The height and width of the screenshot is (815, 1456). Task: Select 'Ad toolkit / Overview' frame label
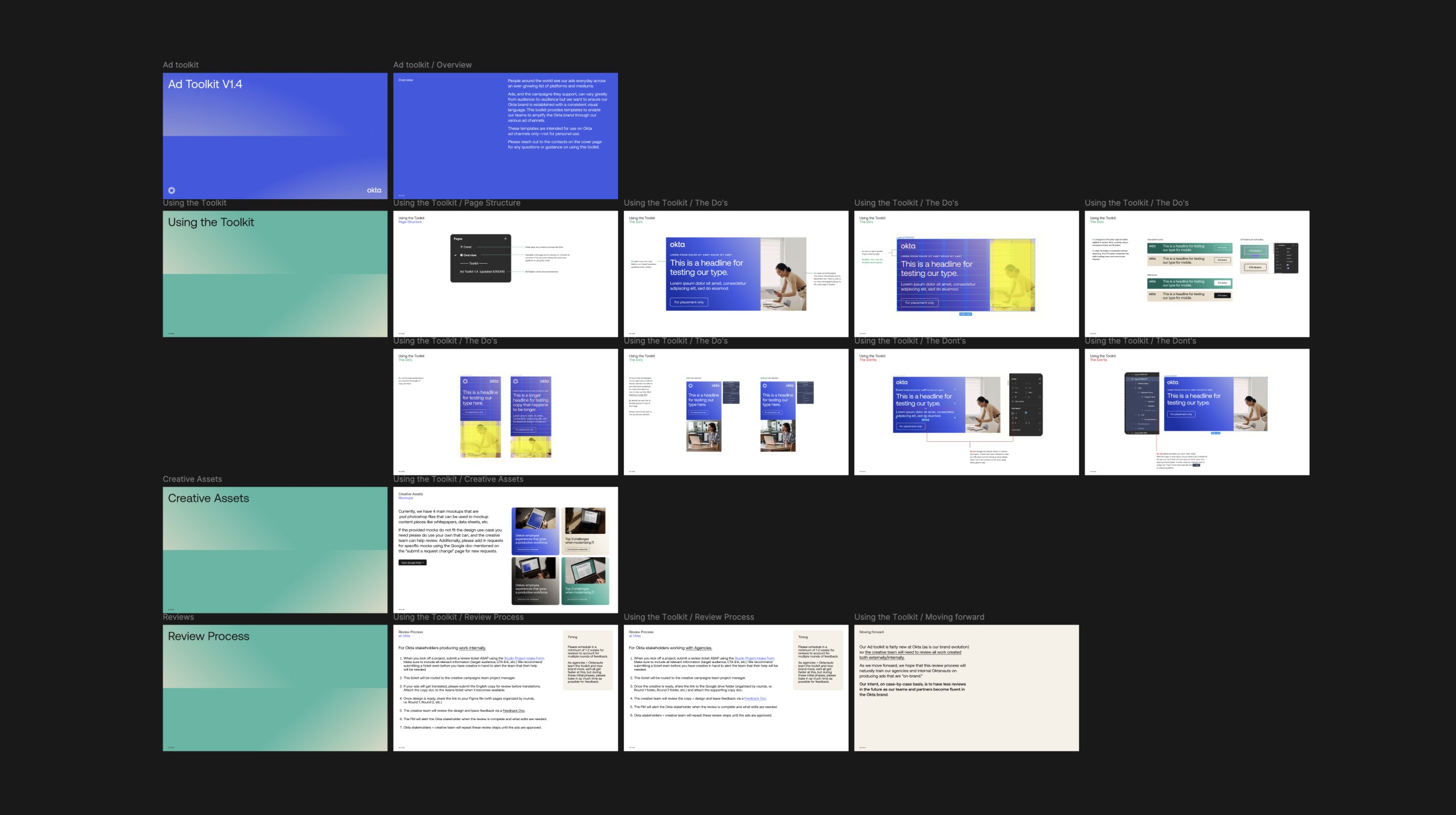pos(432,65)
